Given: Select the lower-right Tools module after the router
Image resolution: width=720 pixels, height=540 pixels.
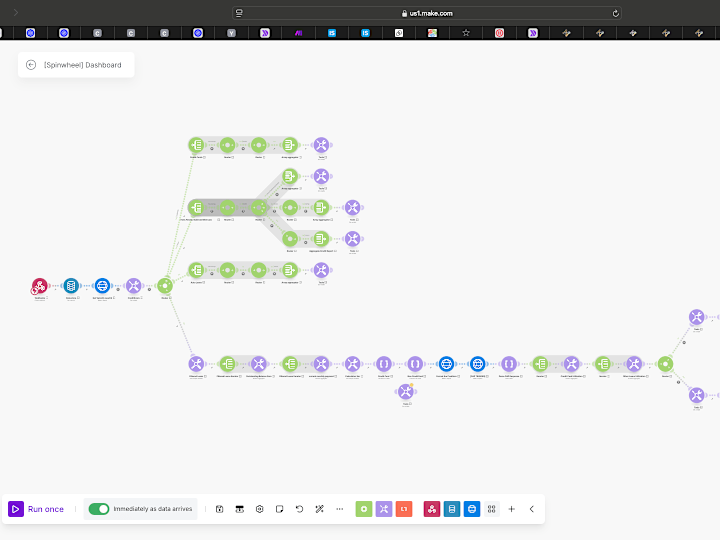Looking at the screenshot, I should point(697,395).
